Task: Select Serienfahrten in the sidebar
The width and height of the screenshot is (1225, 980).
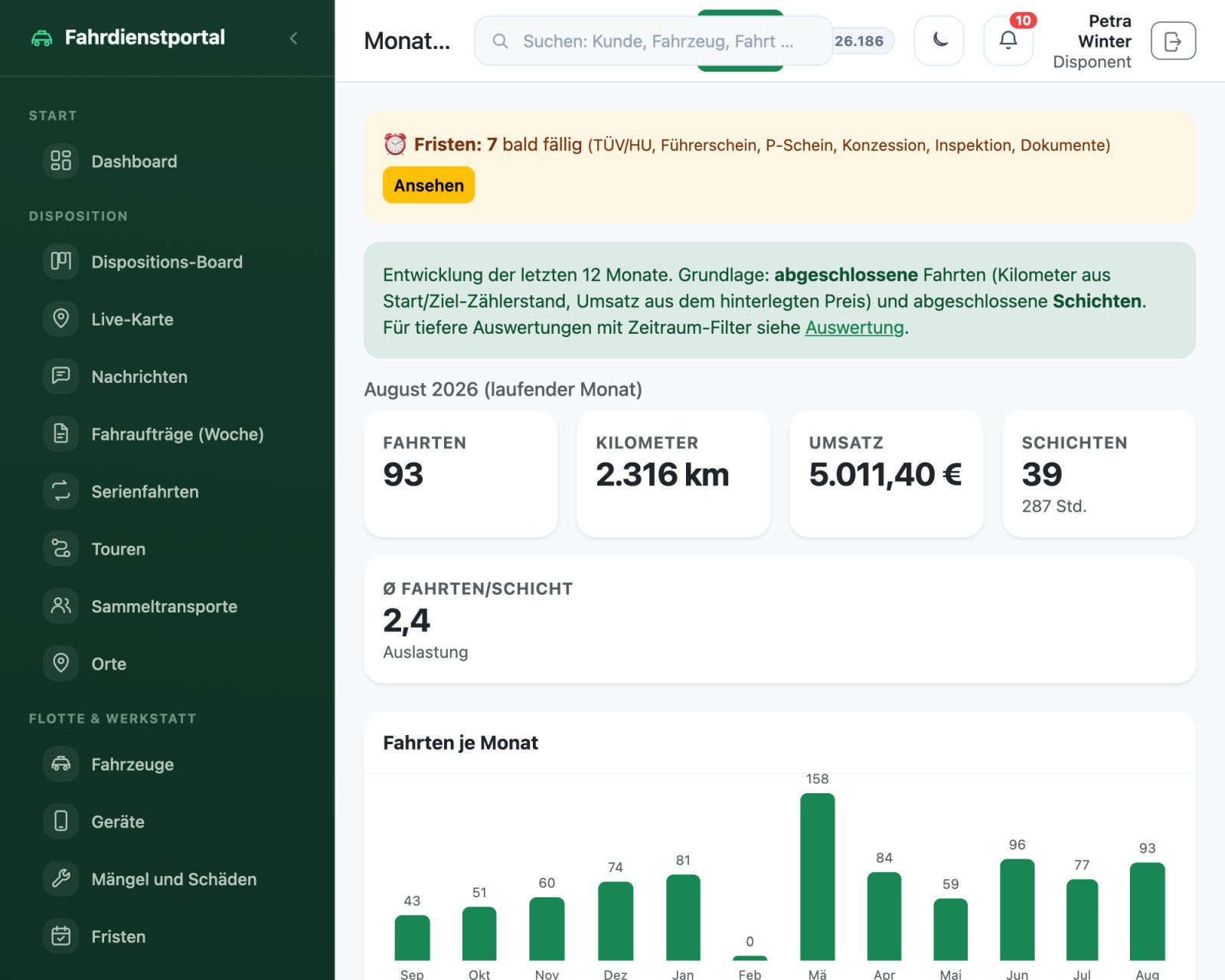Action: 167,491
